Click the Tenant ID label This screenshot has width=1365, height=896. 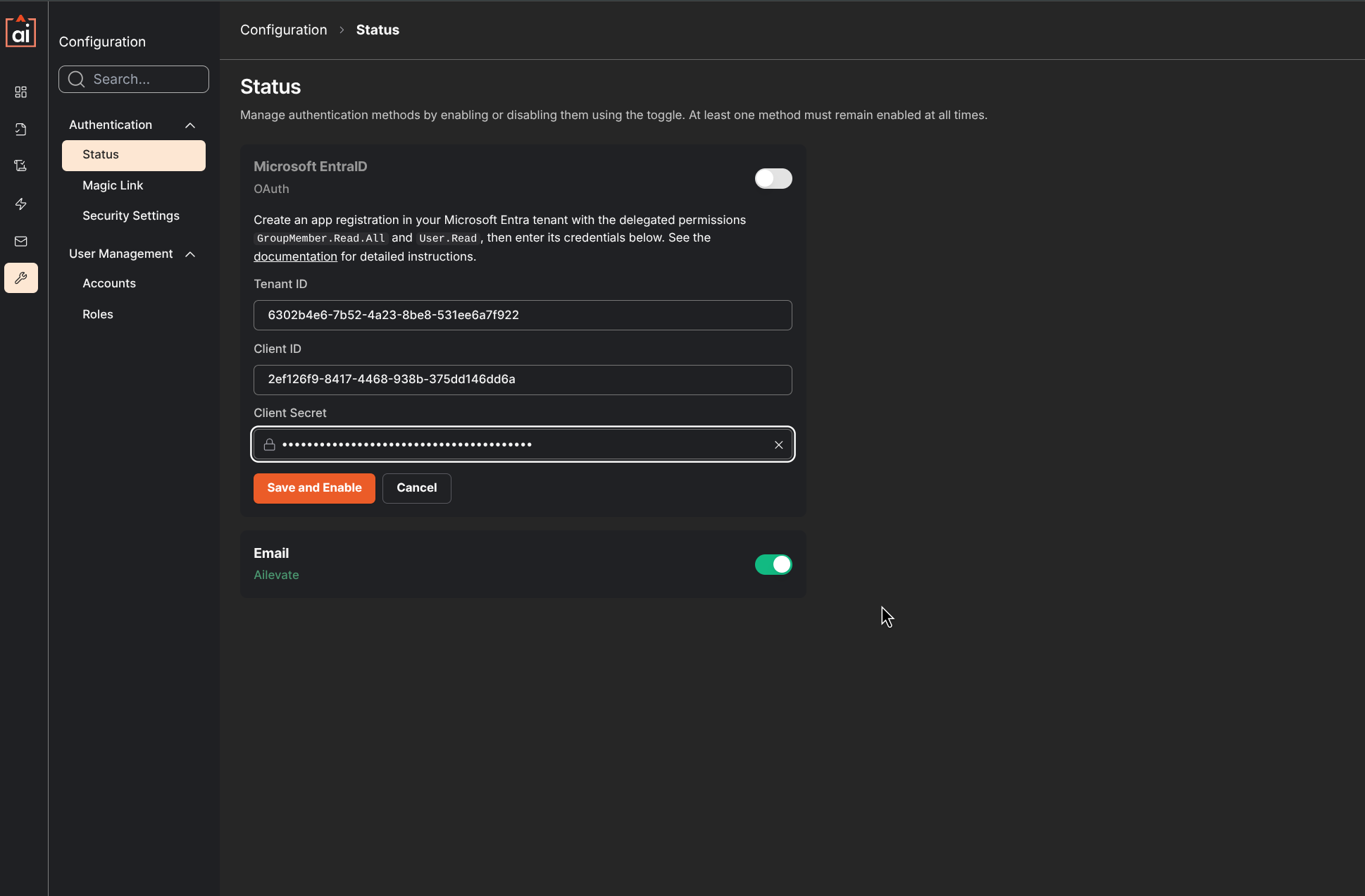point(280,284)
